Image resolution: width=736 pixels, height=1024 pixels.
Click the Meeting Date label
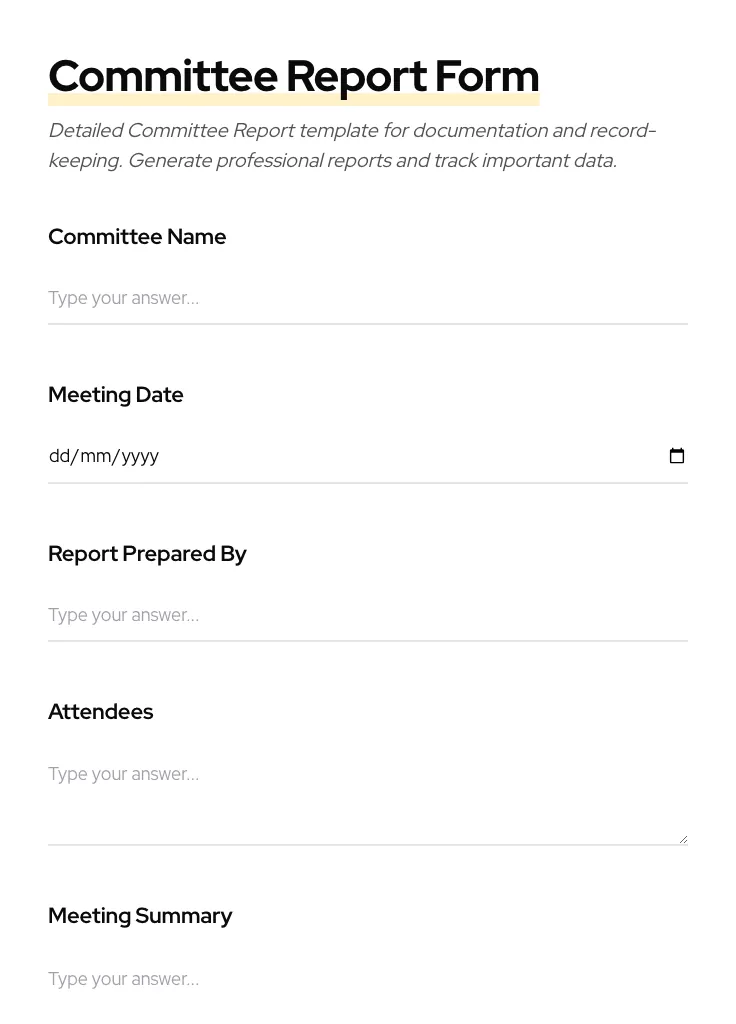point(115,395)
